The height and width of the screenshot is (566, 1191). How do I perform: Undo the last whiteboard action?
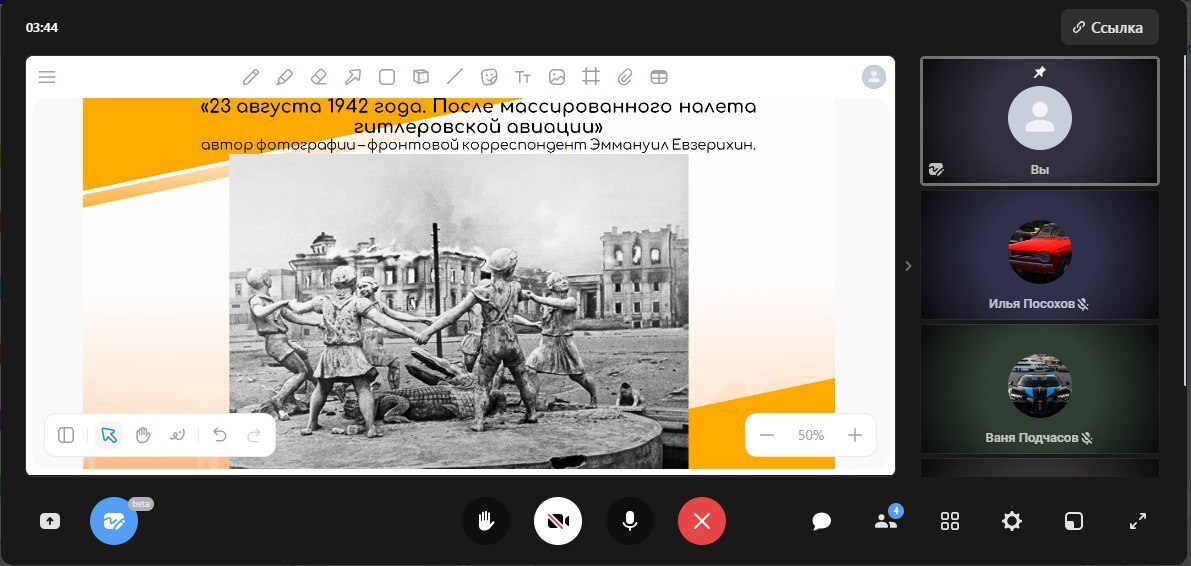(x=220, y=435)
